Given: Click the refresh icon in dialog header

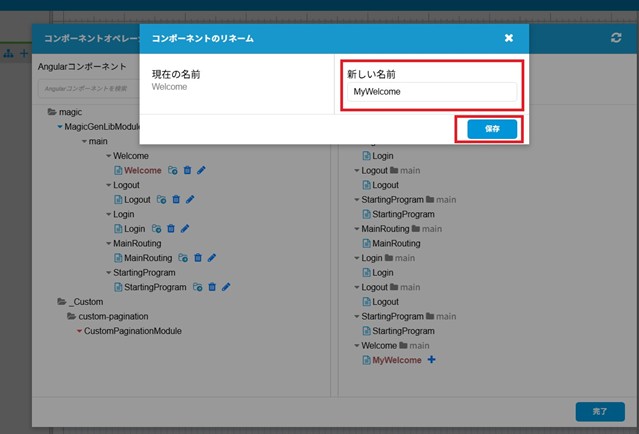Looking at the screenshot, I should (616, 38).
